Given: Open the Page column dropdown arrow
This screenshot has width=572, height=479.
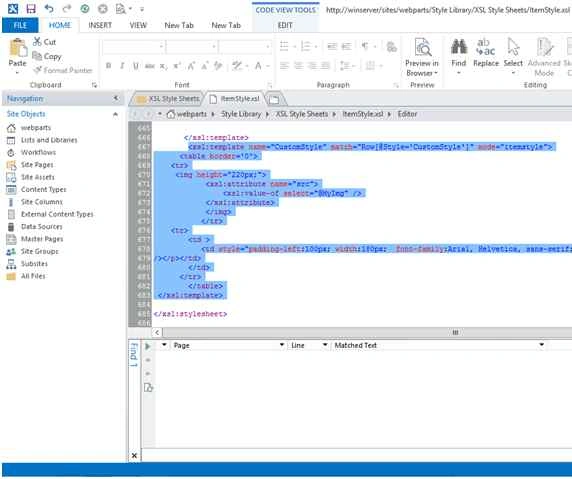Looking at the screenshot, I should tap(282, 345).
